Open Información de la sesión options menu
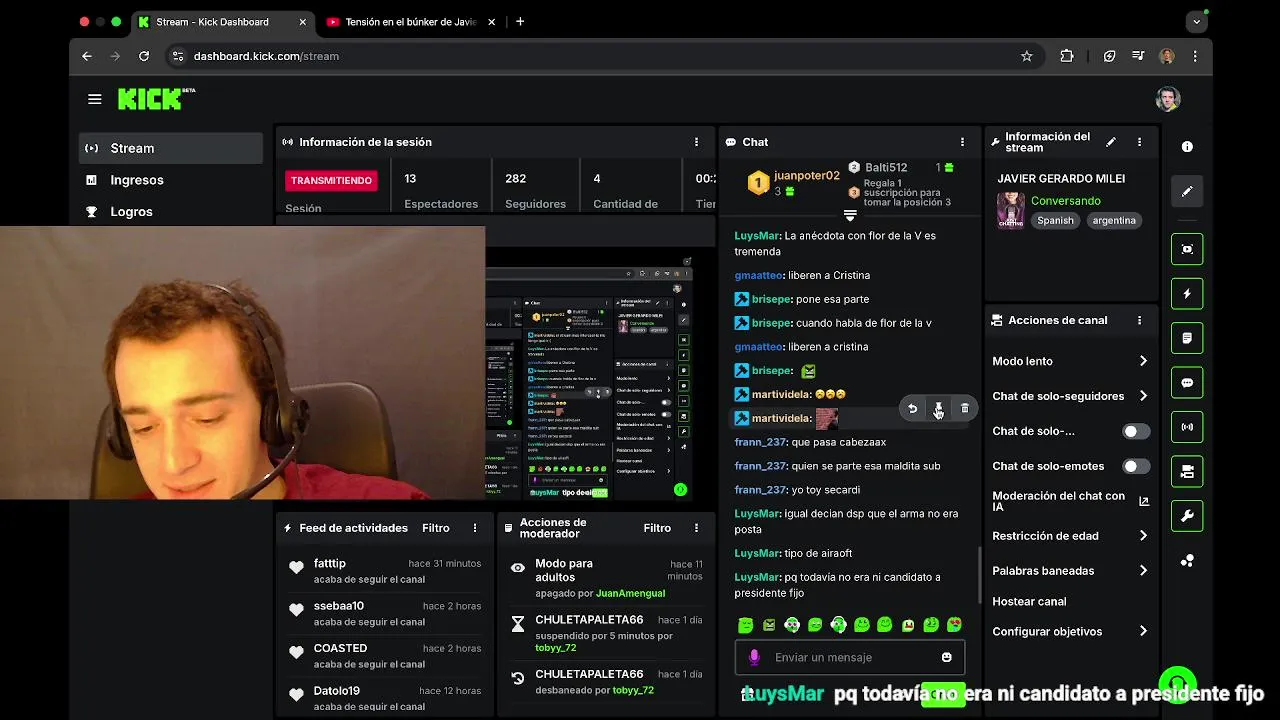Viewport: 1280px width, 720px height. [x=696, y=142]
